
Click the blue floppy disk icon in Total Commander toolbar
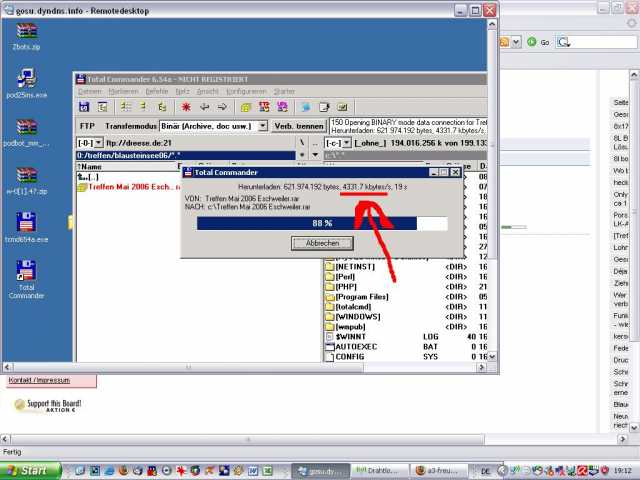point(84,107)
